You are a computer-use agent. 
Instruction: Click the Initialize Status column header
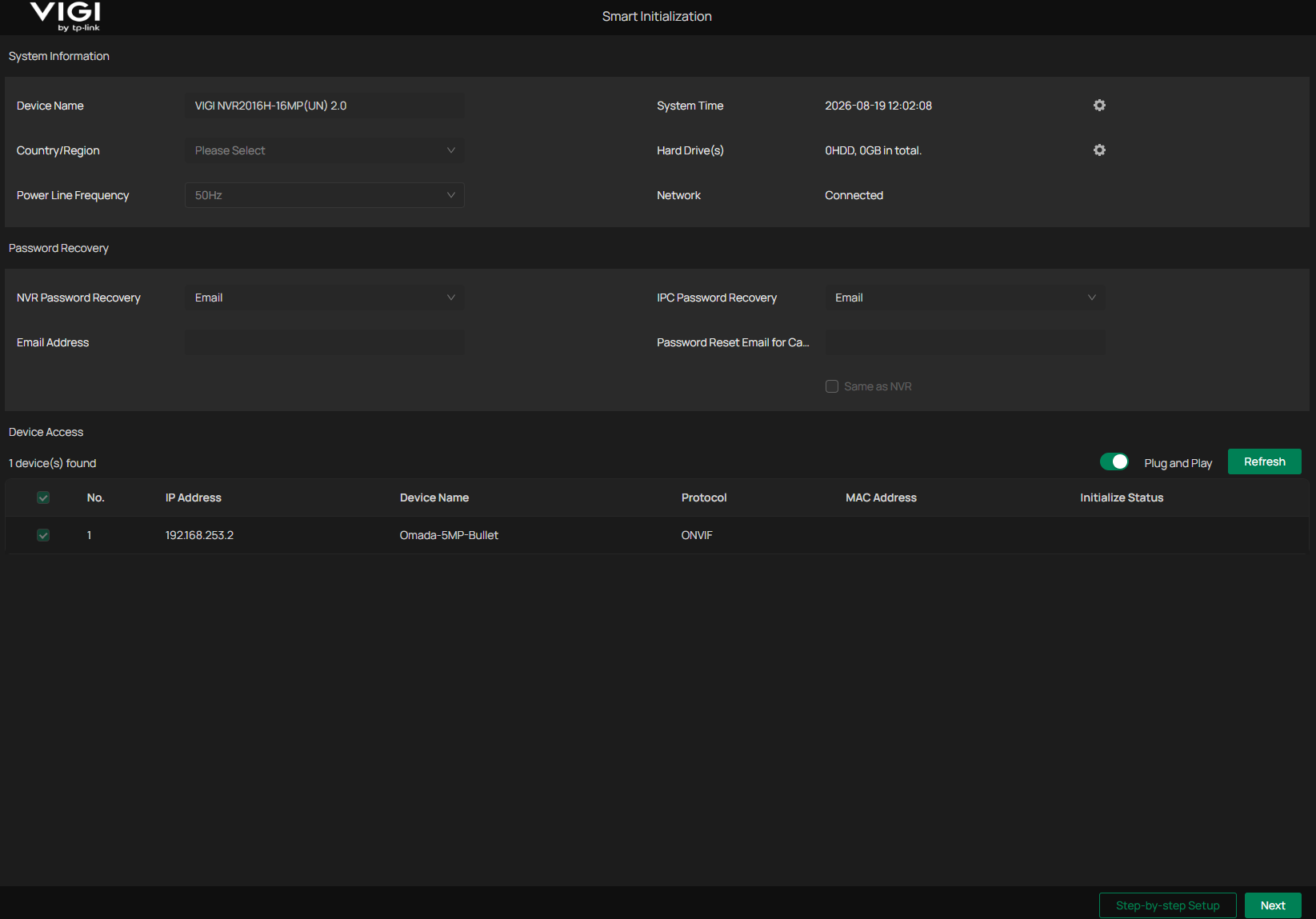pos(1122,497)
